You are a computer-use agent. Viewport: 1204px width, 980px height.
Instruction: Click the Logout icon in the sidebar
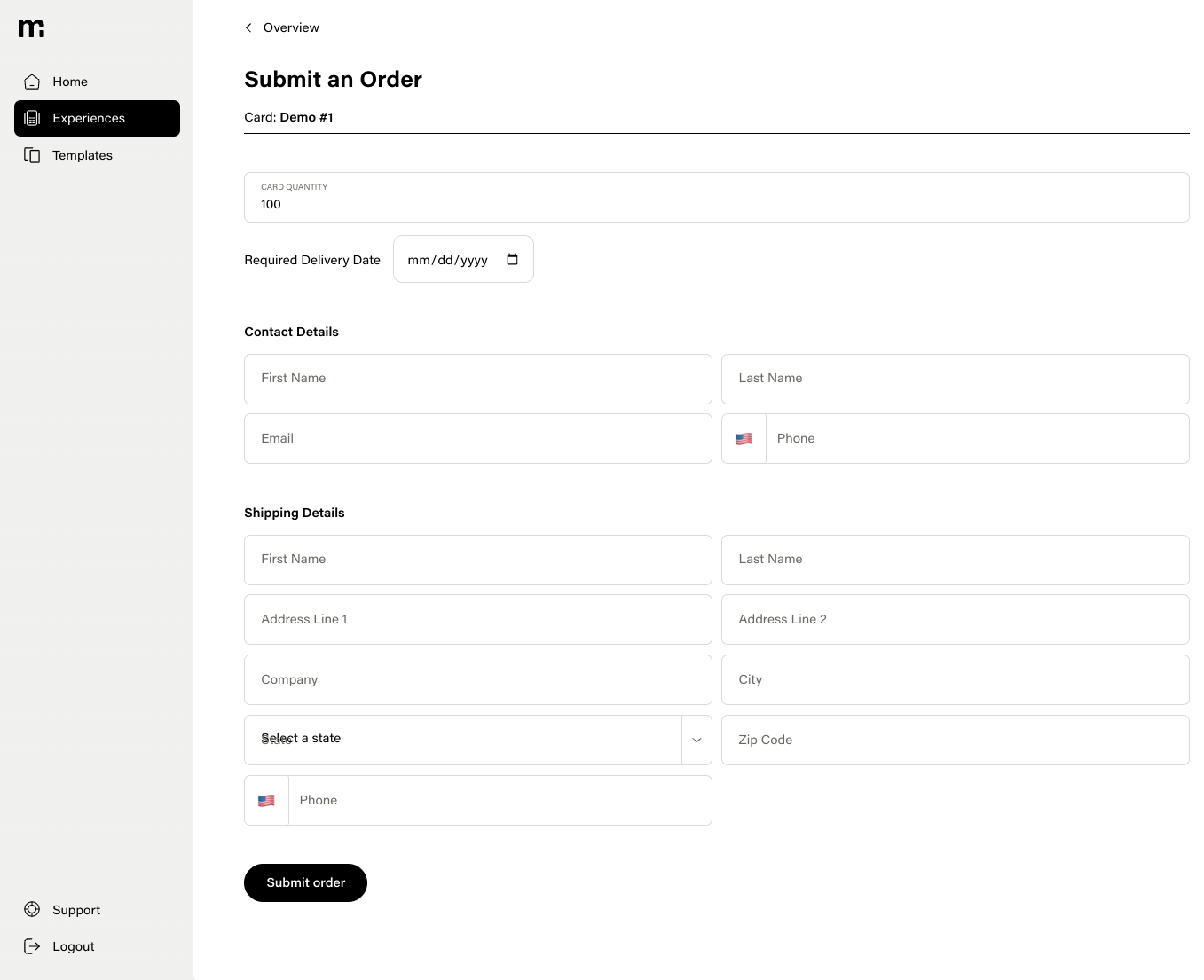coord(32,946)
